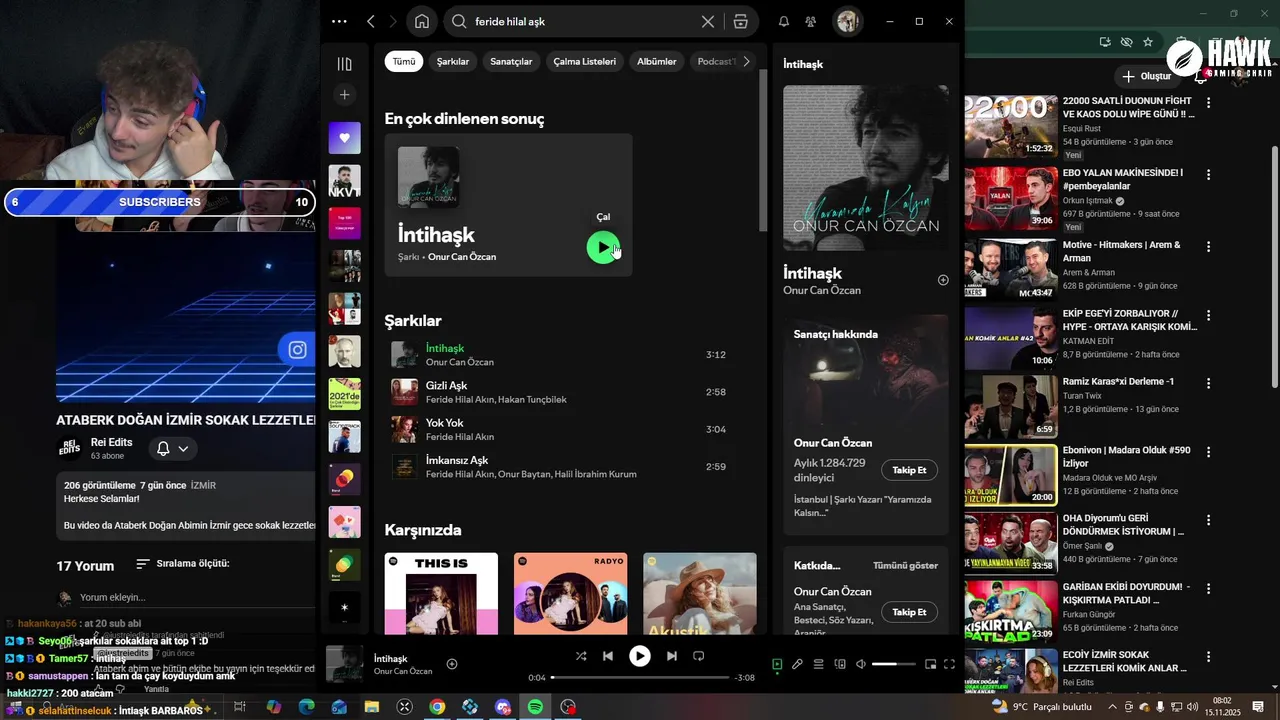The width and height of the screenshot is (1280, 720).
Task: Switch to Şarkılar filter
Action: [x=453, y=61]
